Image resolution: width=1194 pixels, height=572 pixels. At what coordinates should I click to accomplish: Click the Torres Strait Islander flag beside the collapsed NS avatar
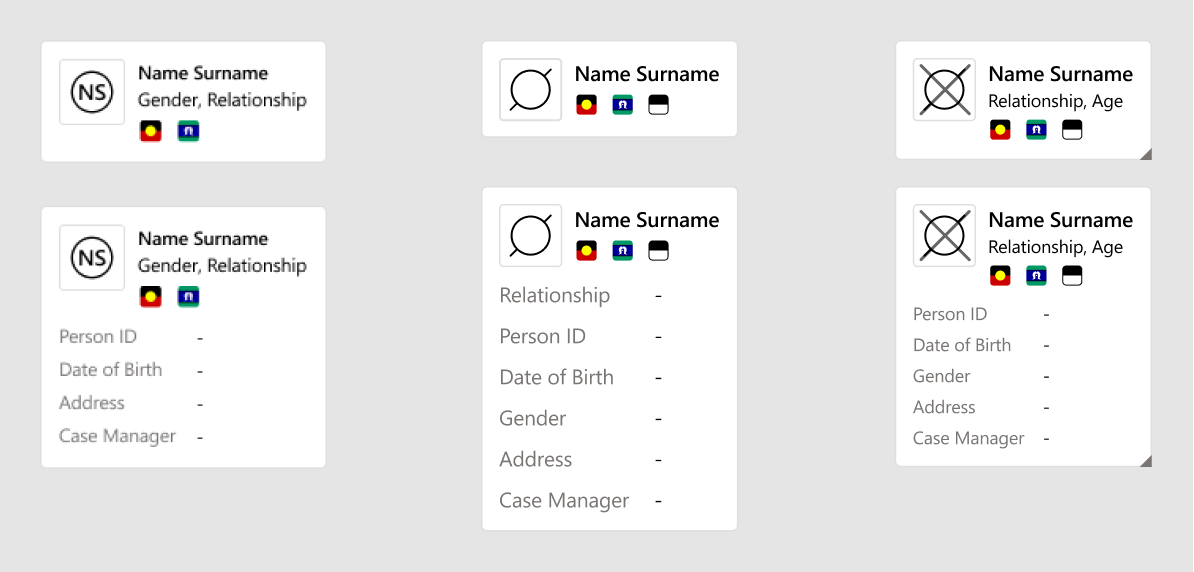pyautogui.click(x=188, y=131)
